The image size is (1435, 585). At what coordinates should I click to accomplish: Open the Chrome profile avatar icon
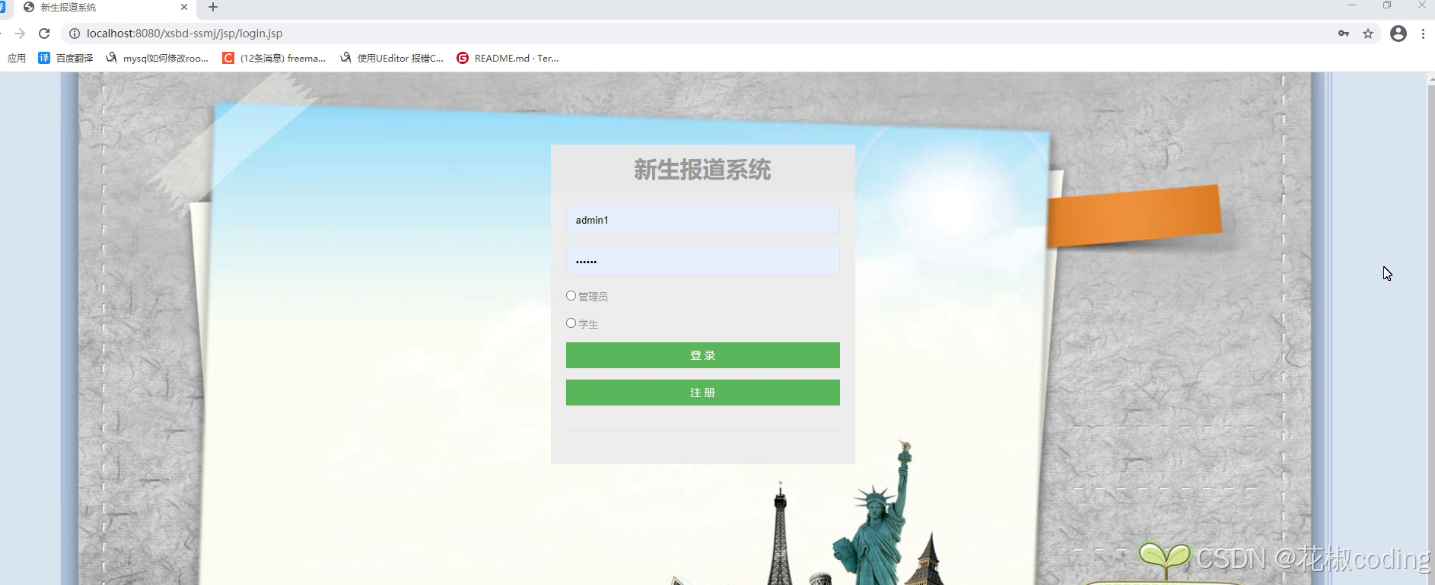pyautogui.click(x=1398, y=33)
